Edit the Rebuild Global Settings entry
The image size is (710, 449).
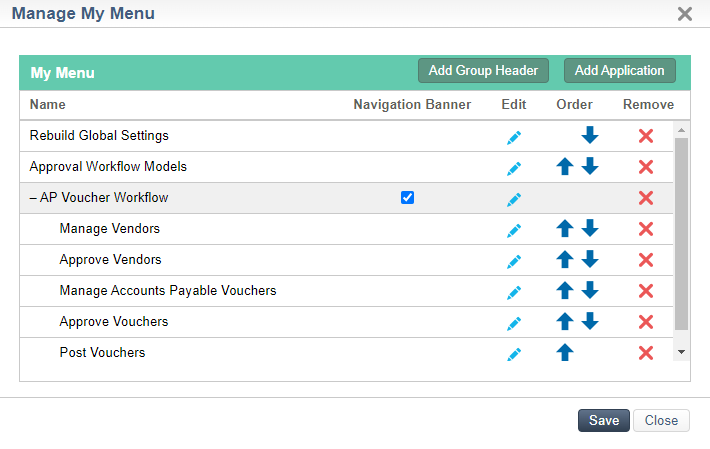pyautogui.click(x=514, y=137)
